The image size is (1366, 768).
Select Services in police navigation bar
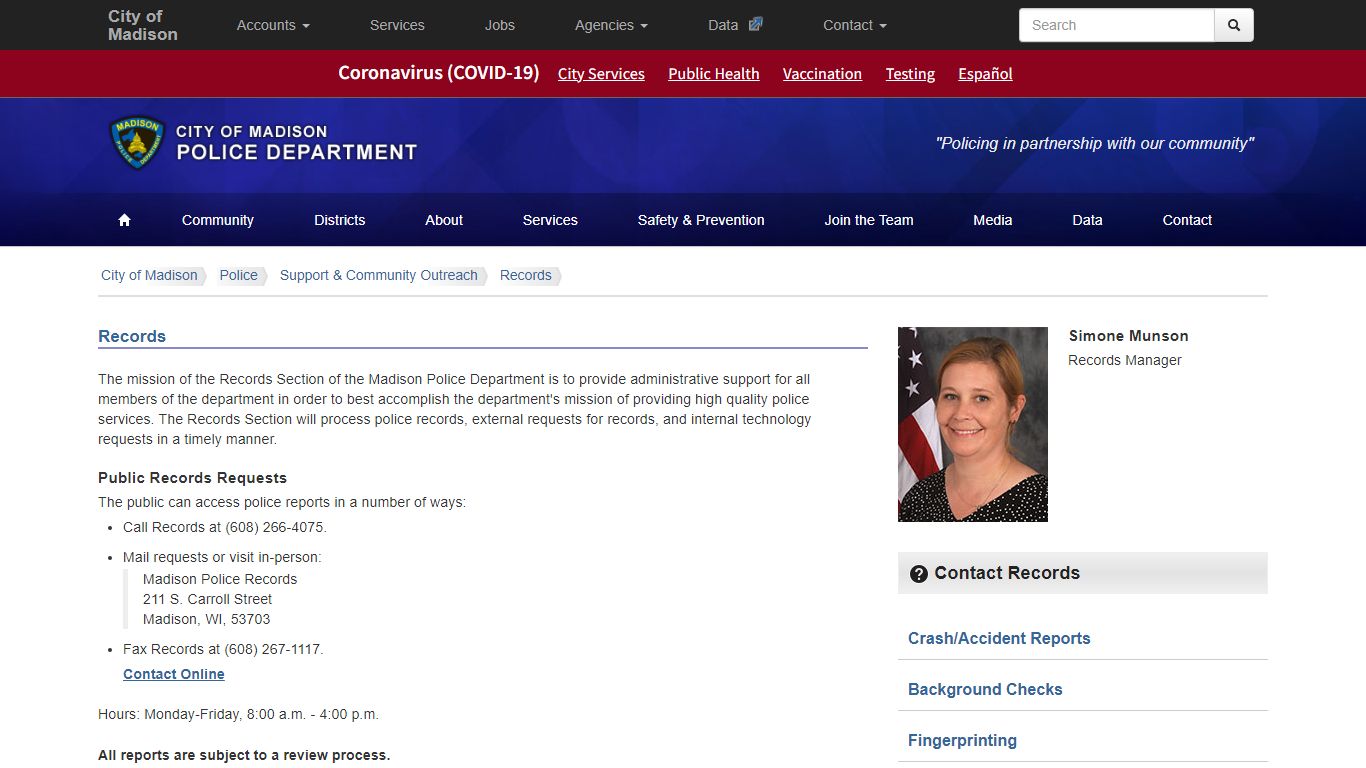550,220
